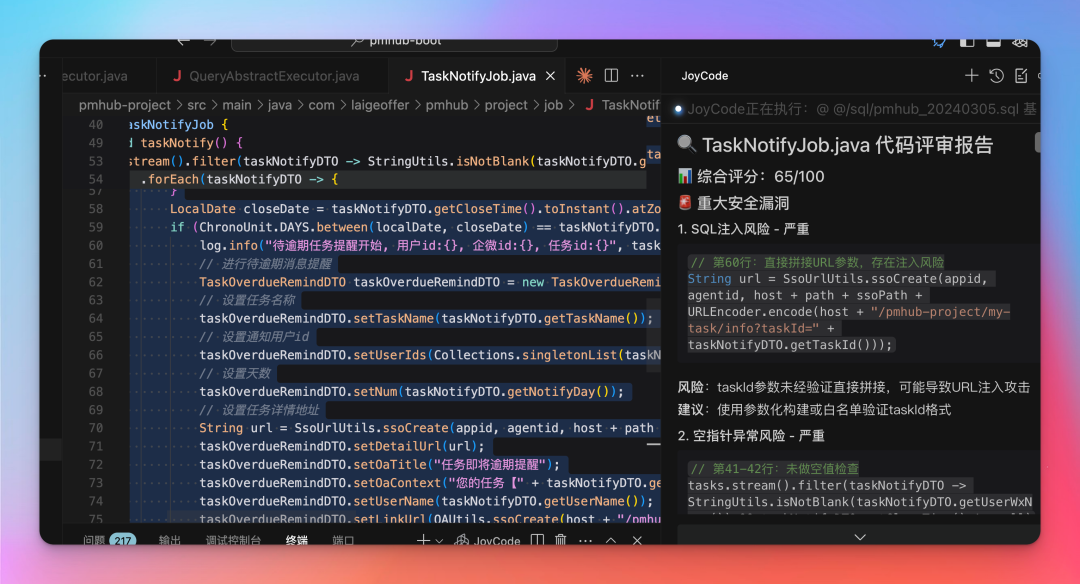Select the JoyCode side panel tab
The width and height of the screenshot is (1080, 584).
(705, 76)
